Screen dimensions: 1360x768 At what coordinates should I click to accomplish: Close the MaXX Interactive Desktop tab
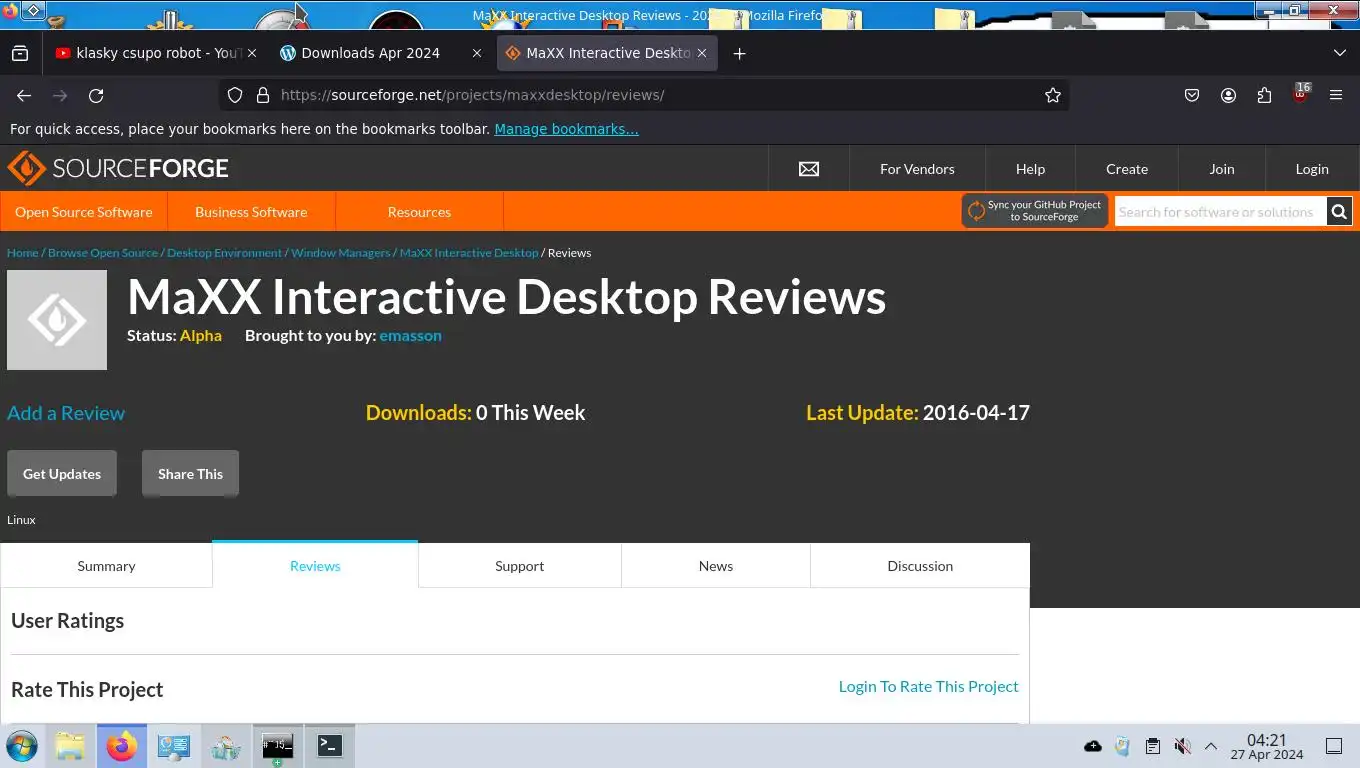pos(701,53)
